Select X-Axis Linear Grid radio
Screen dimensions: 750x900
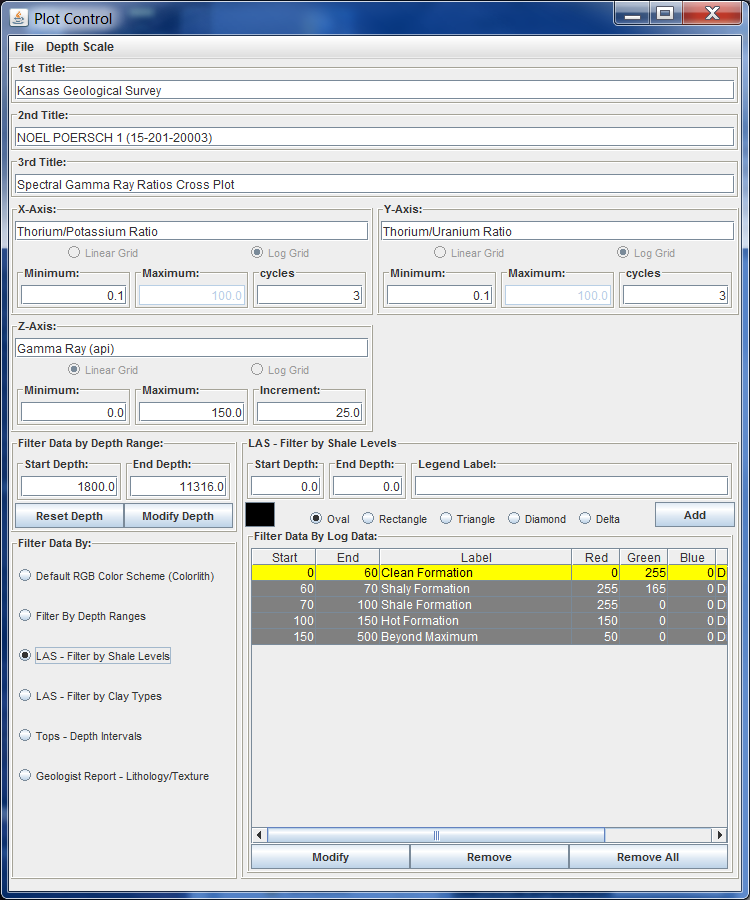(103, 253)
